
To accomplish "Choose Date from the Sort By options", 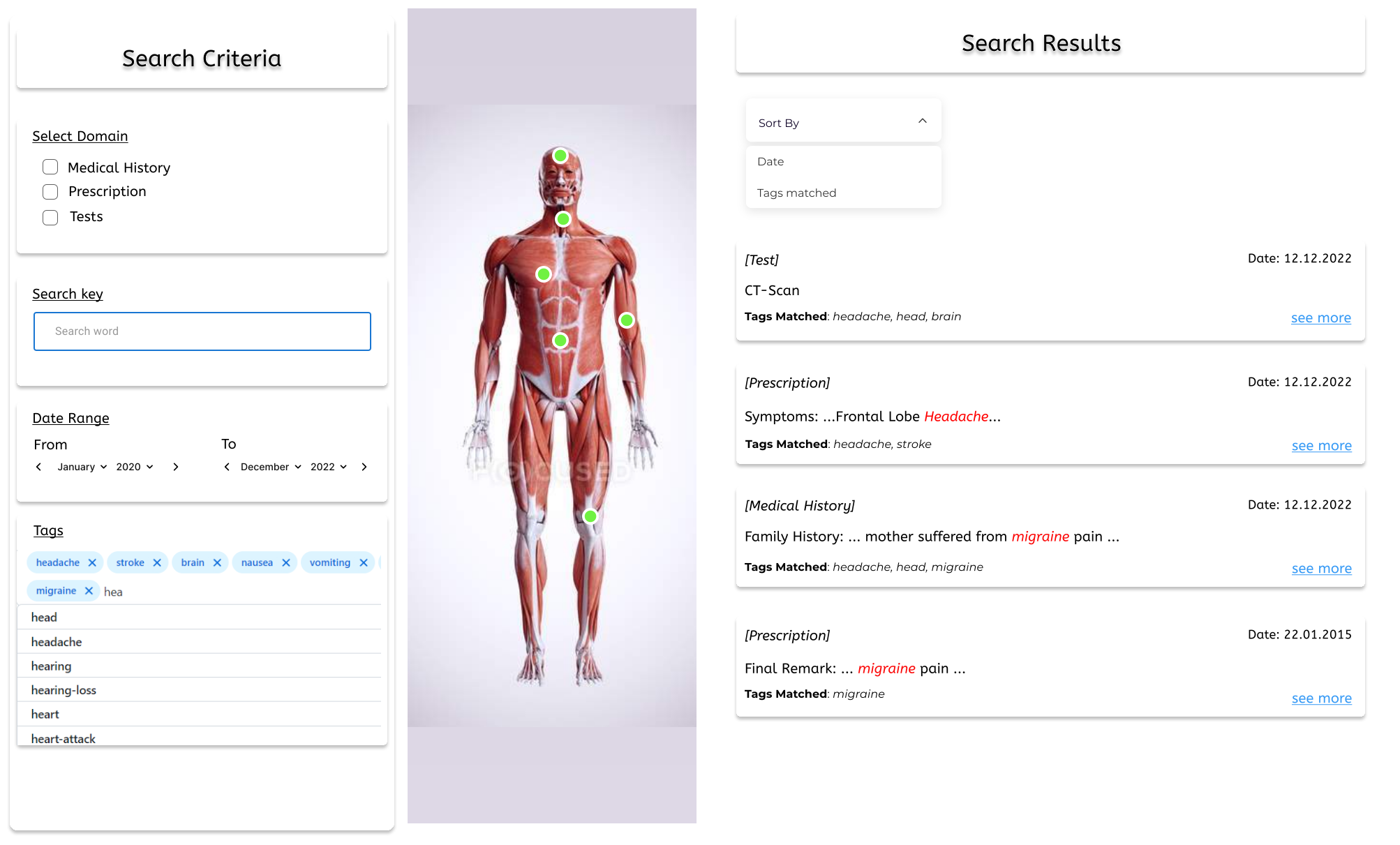I will tap(770, 161).
